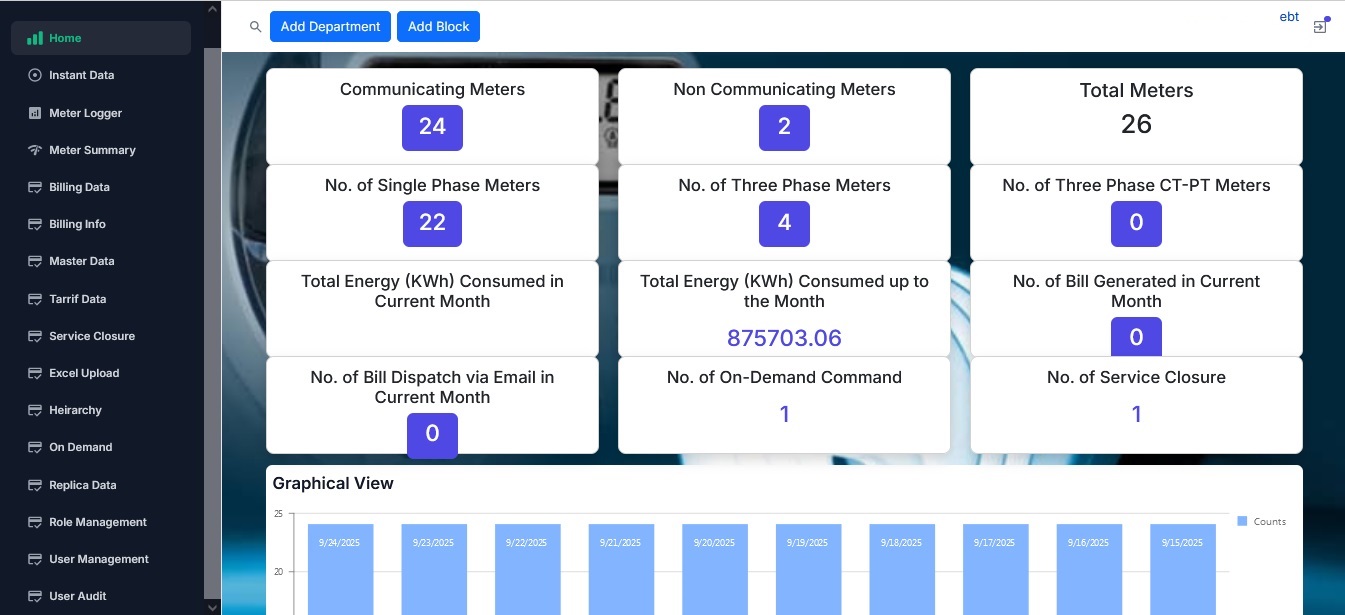
Task: Click the logout icon at top right
Action: tap(1320, 27)
